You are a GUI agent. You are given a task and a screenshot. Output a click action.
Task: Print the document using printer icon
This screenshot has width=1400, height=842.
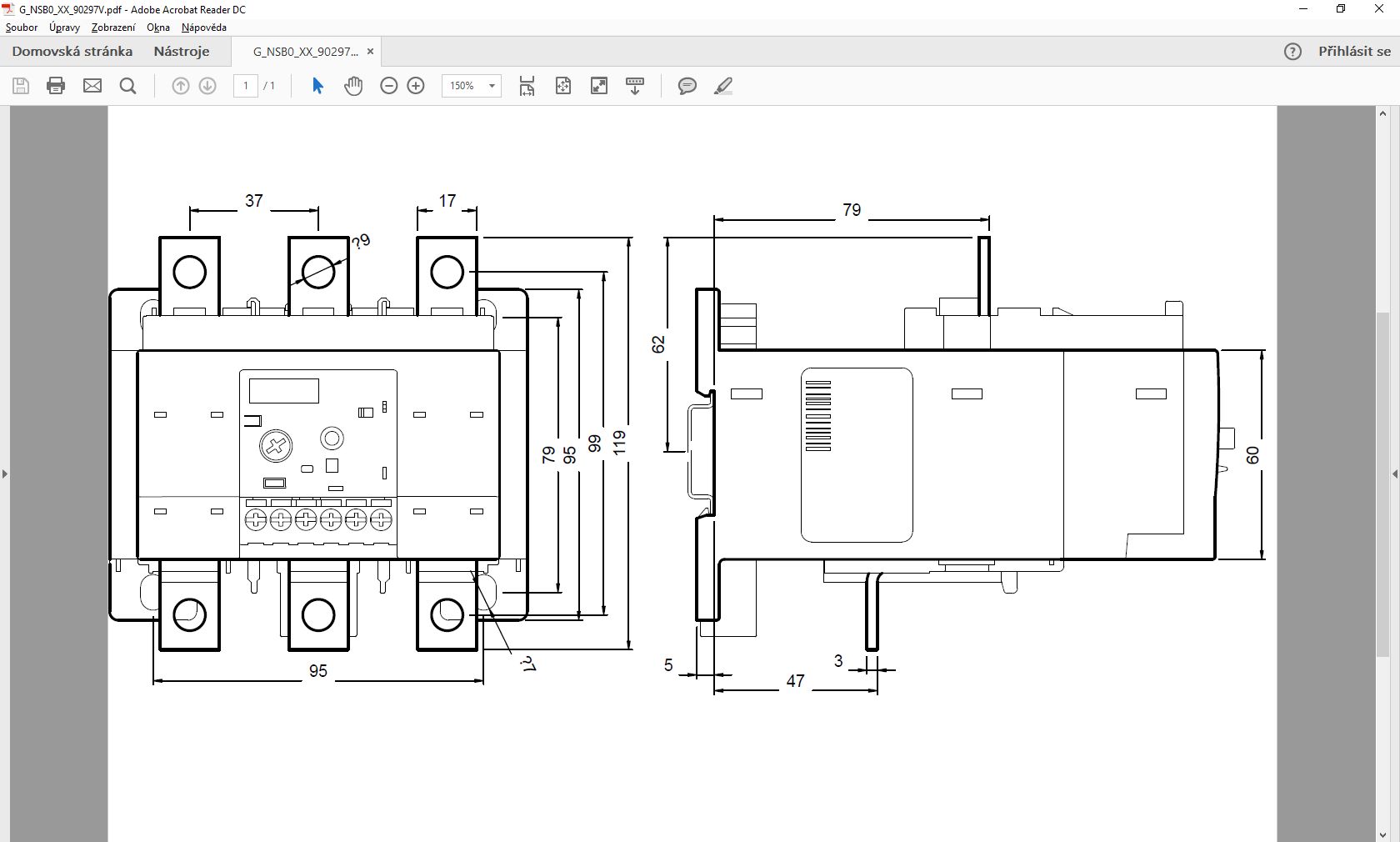(x=56, y=86)
